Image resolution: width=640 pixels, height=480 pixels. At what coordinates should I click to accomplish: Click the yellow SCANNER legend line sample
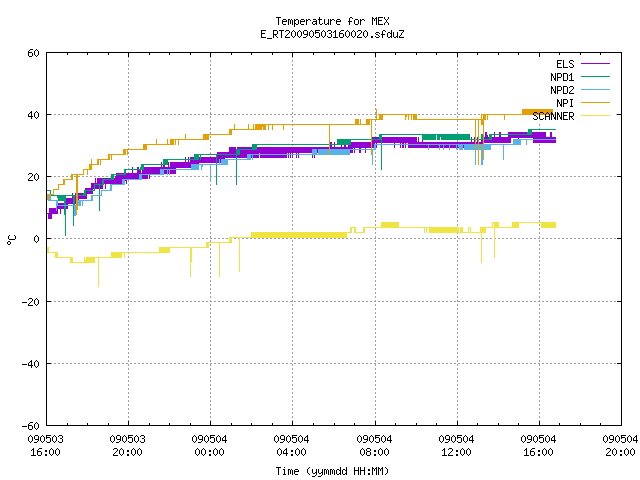click(596, 116)
